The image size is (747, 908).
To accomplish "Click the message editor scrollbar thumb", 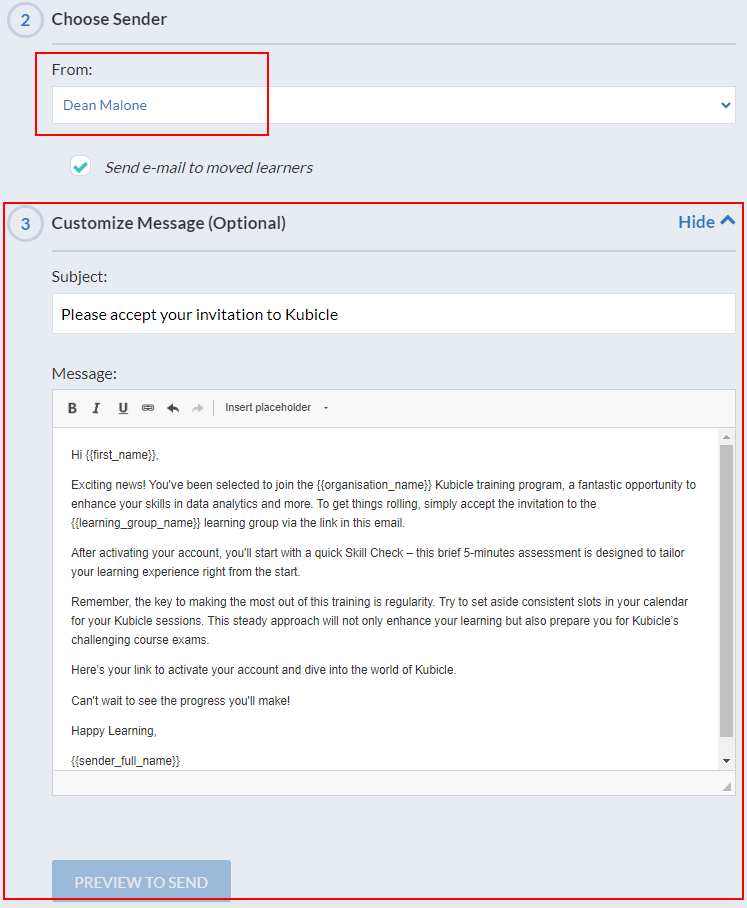I will (726, 591).
